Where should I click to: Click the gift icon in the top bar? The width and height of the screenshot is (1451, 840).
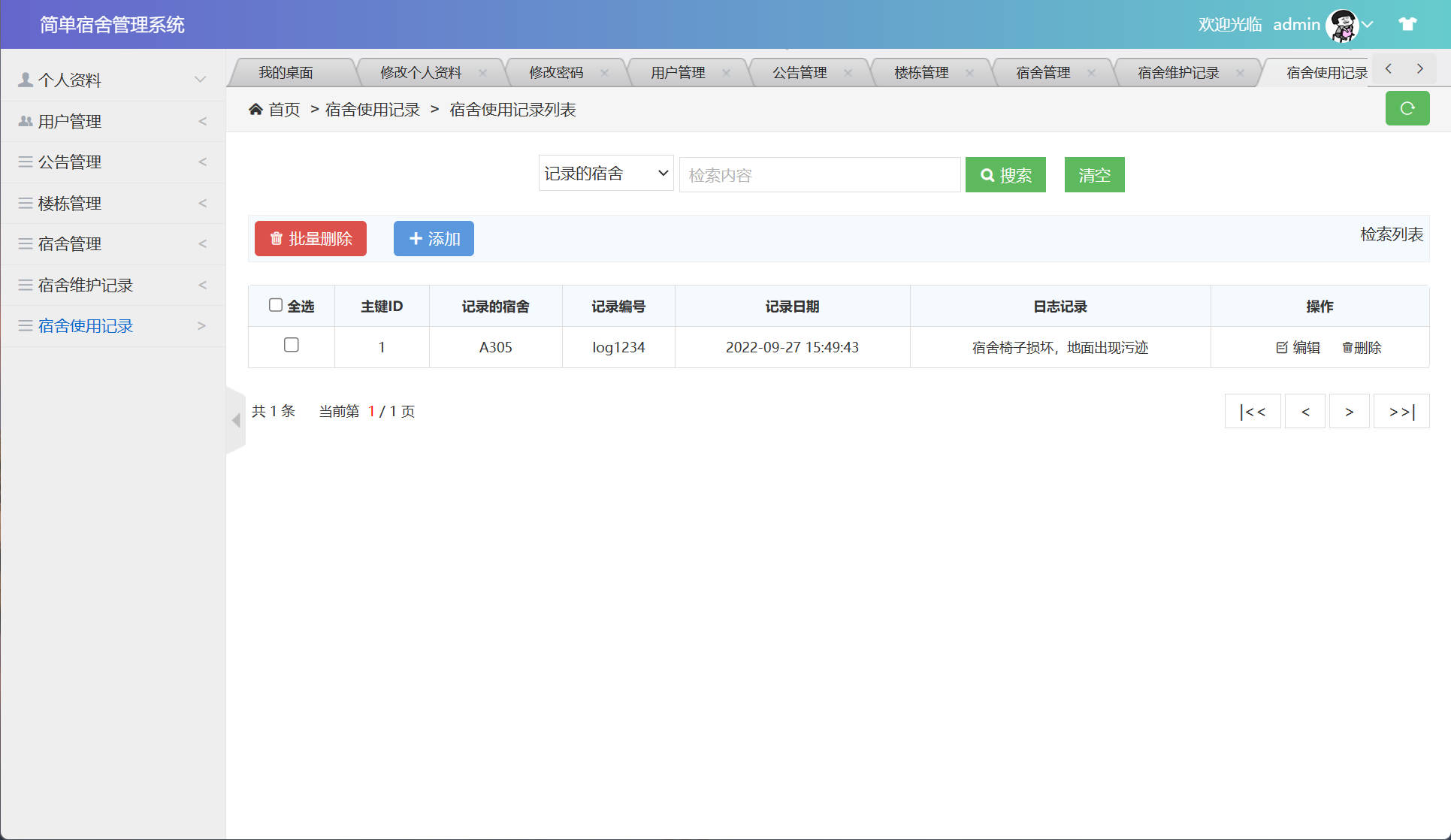click(1407, 23)
